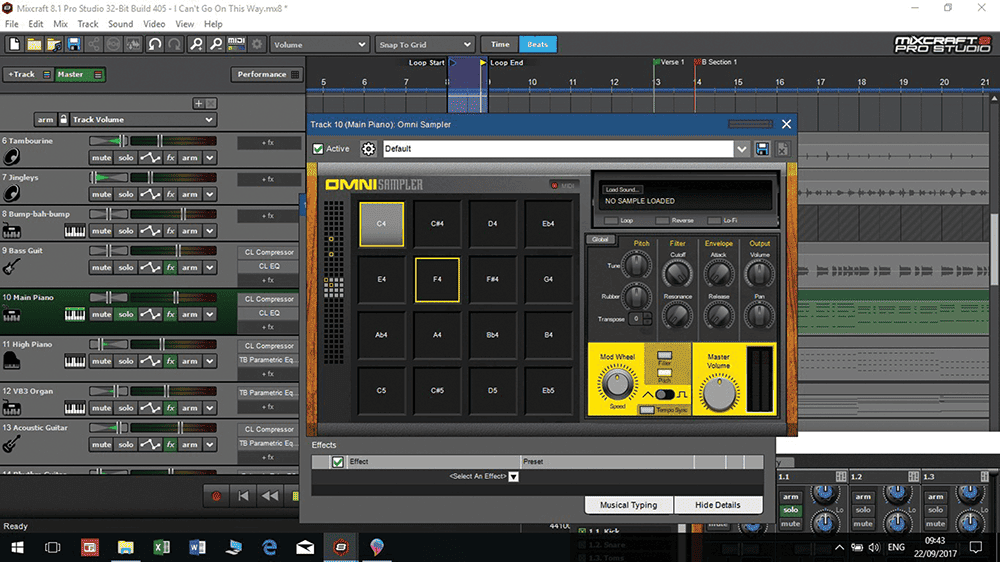Open the +Track button menu
1000x562 pixels.
pyautogui.click(x=27, y=75)
